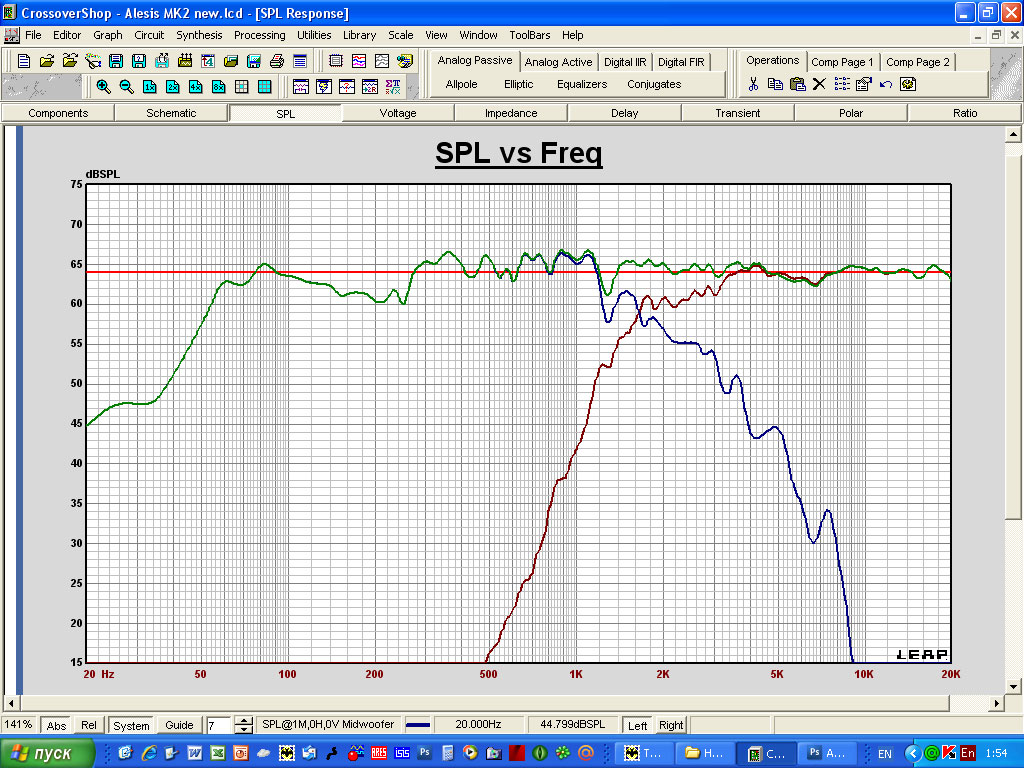
Task: Switch to the Schematic tab
Action: point(171,113)
